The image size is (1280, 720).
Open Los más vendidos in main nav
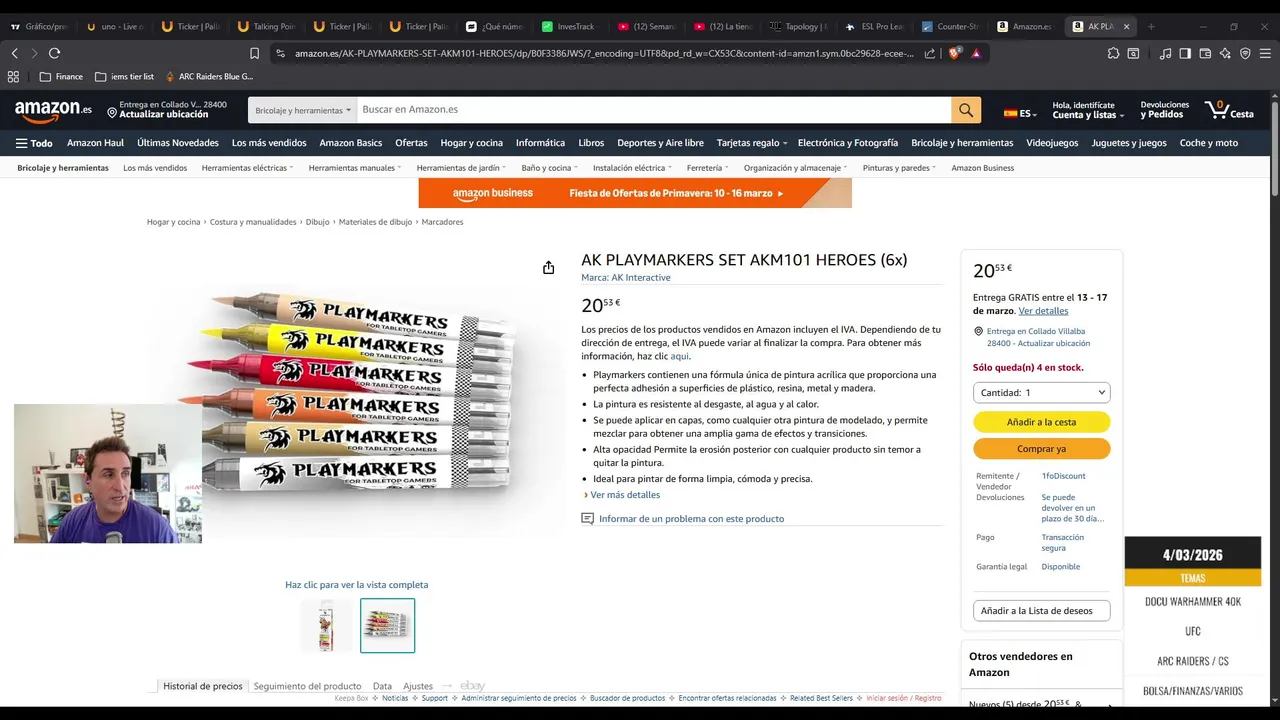[x=269, y=143]
